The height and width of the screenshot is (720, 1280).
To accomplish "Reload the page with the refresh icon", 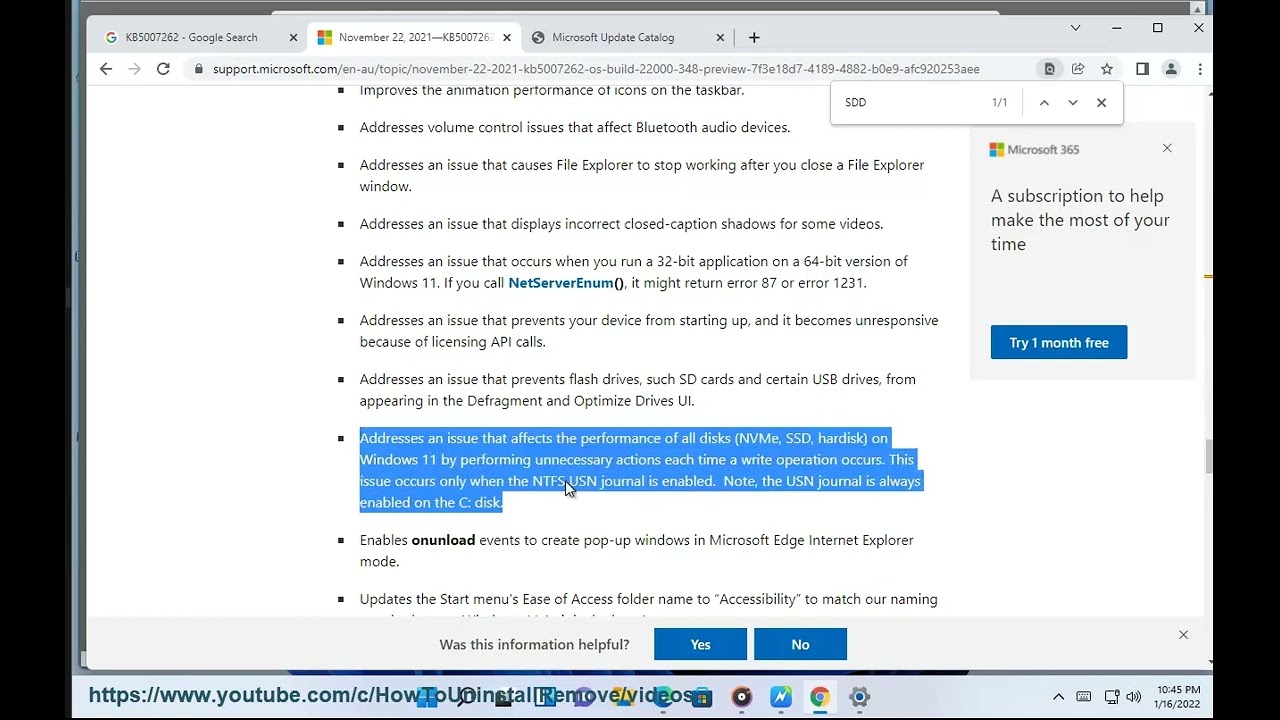I will click(163, 69).
